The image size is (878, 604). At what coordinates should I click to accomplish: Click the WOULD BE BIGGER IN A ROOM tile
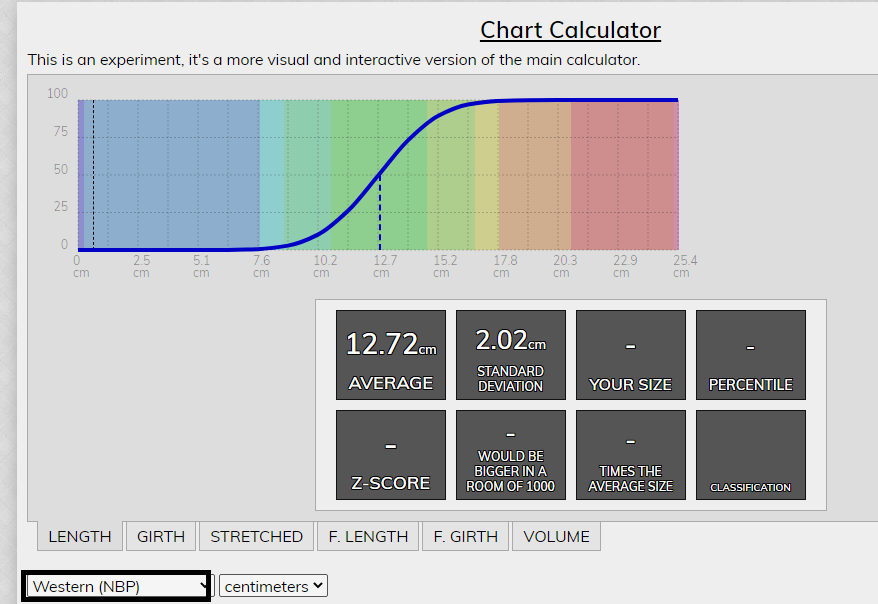511,455
